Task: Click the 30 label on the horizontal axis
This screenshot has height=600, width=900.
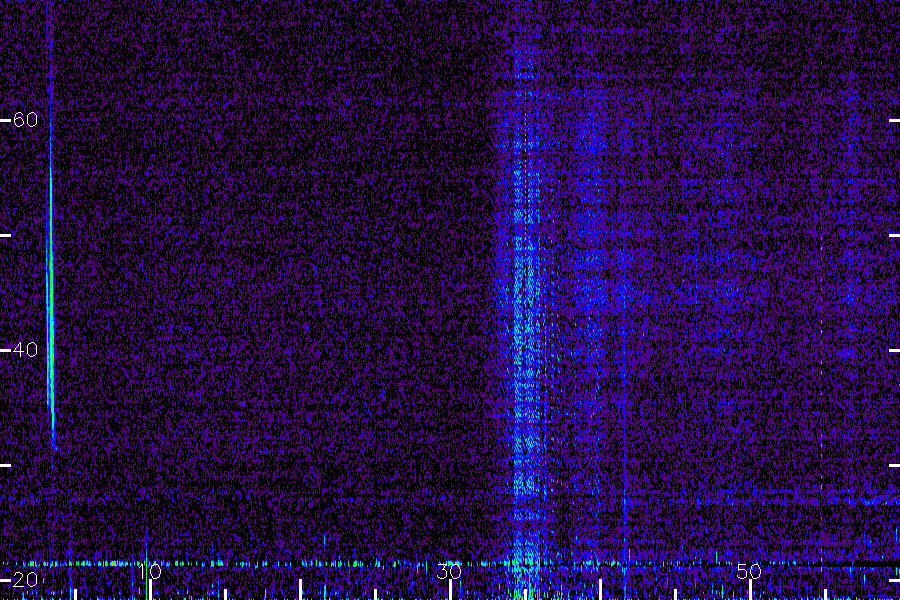Action: [x=449, y=572]
